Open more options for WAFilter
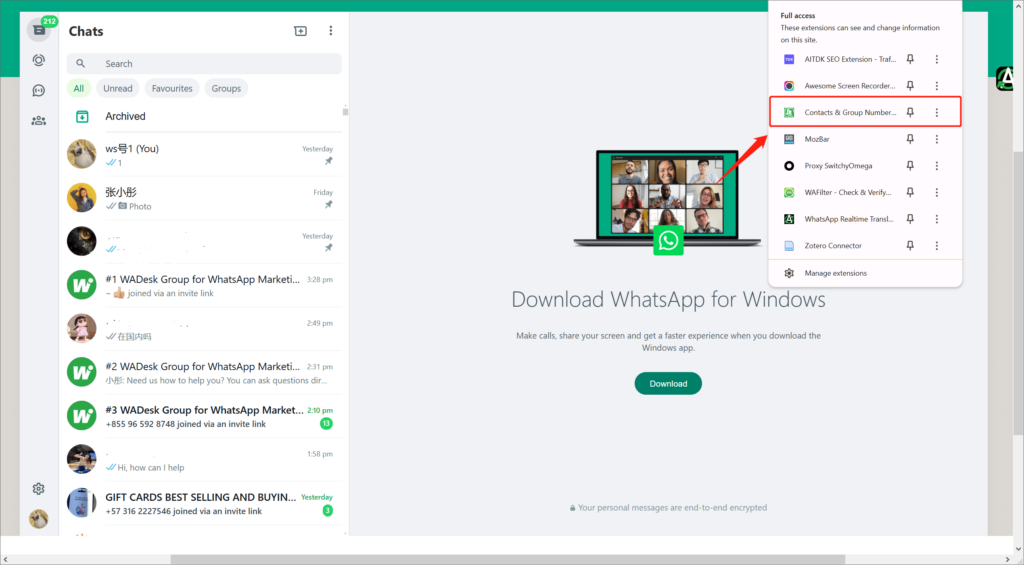This screenshot has height=565, width=1024. click(x=936, y=193)
